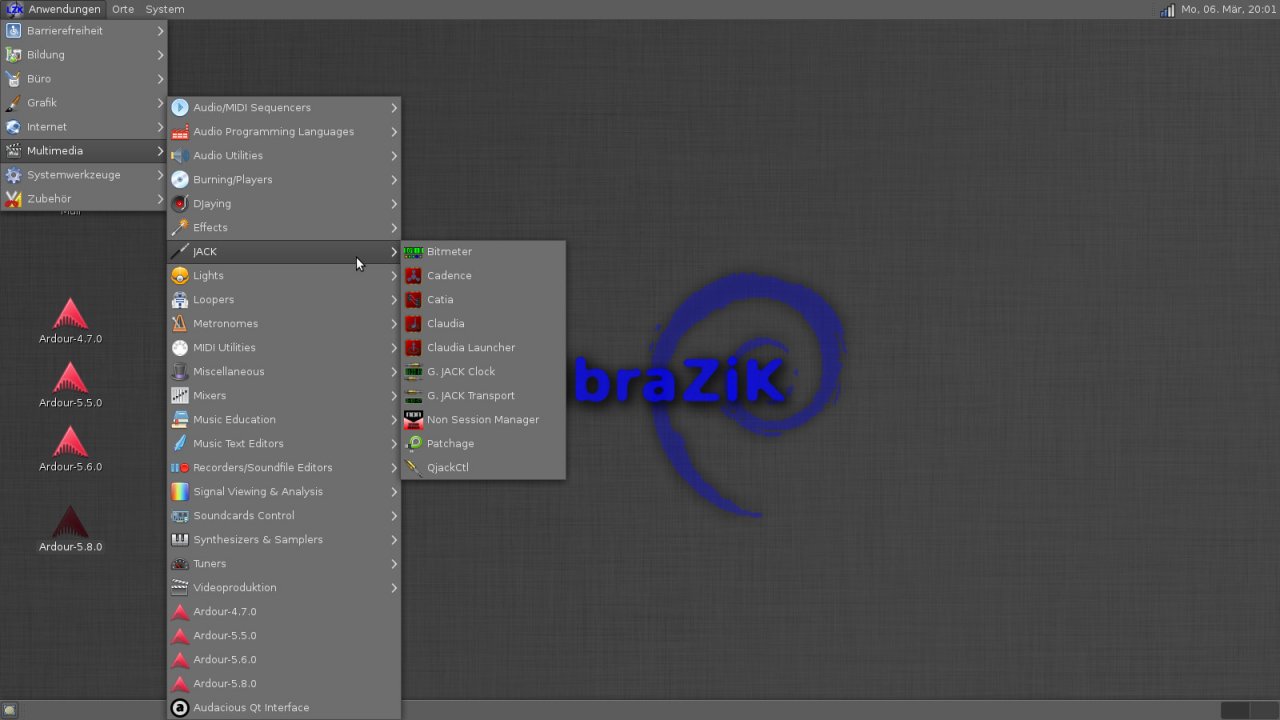This screenshot has height=720, width=1280.
Task: Select the JACK menu entry
Action: pyautogui.click(x=284, y=252)
